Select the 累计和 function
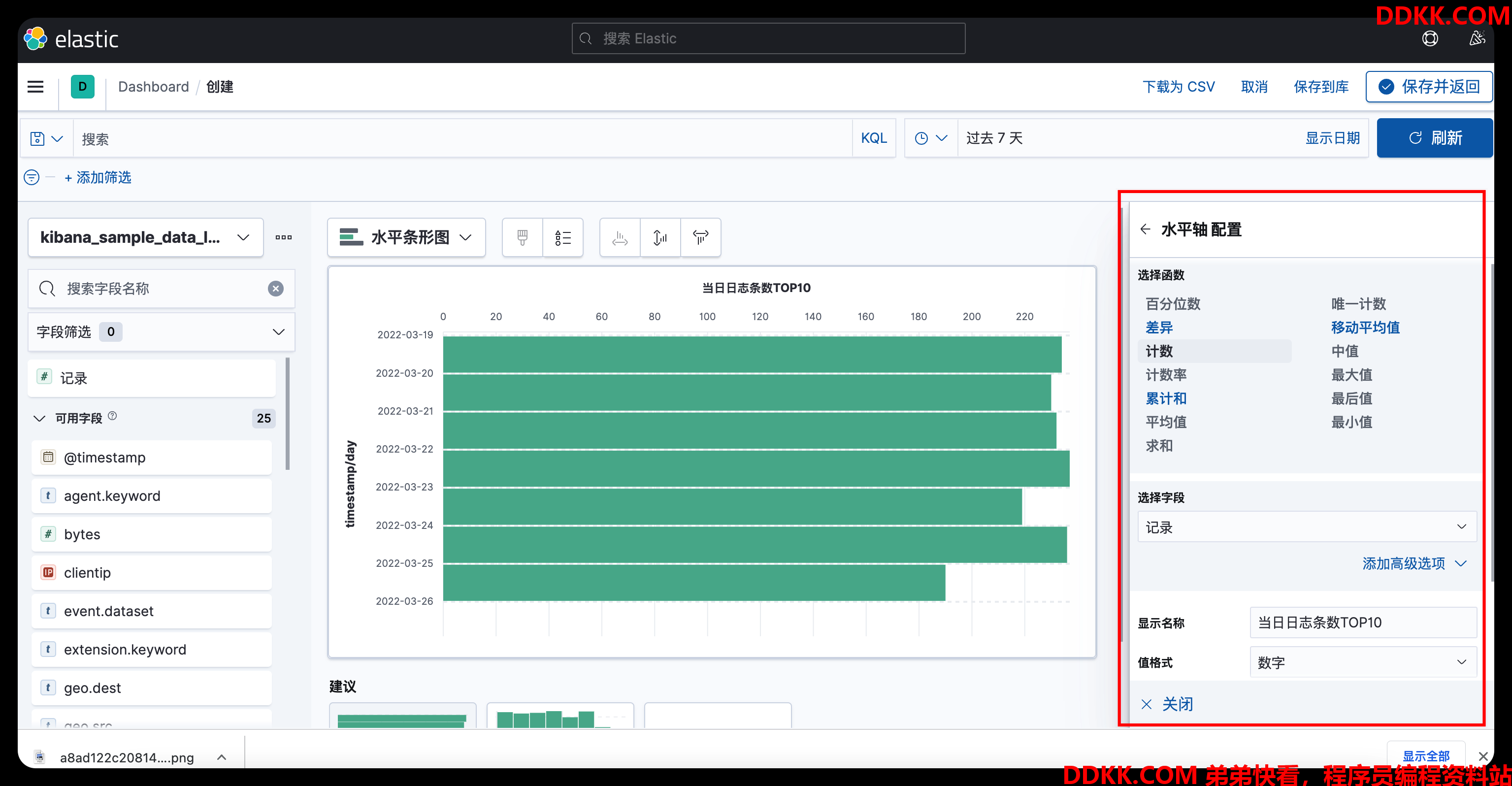 point(1166,398)
